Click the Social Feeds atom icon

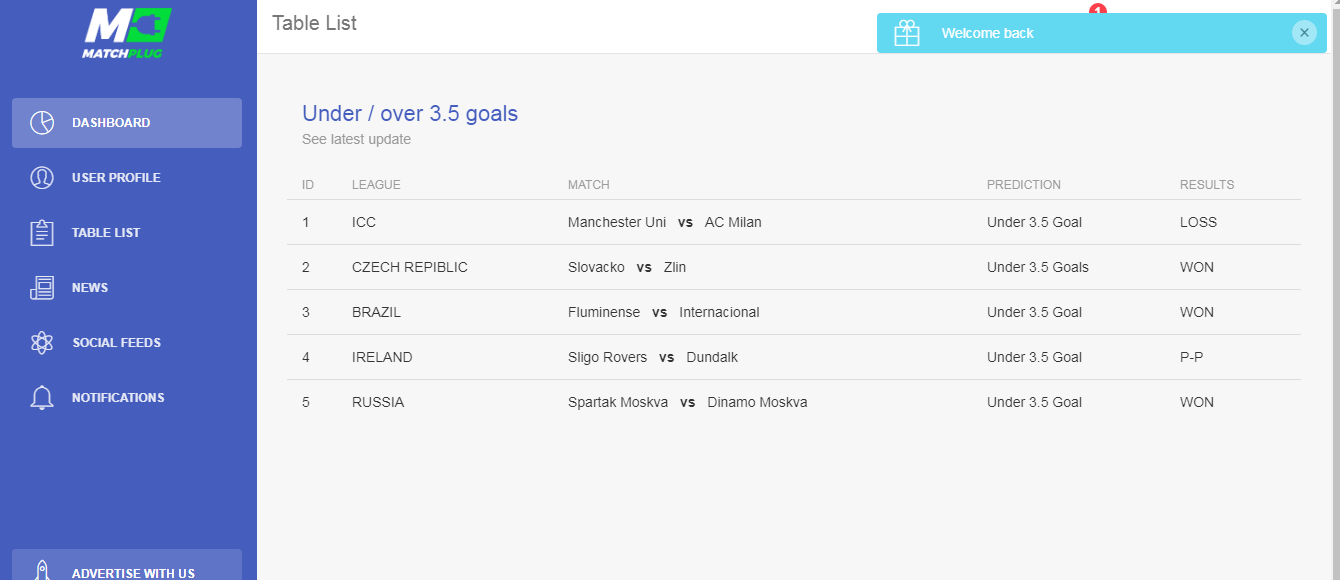point(42,343)
